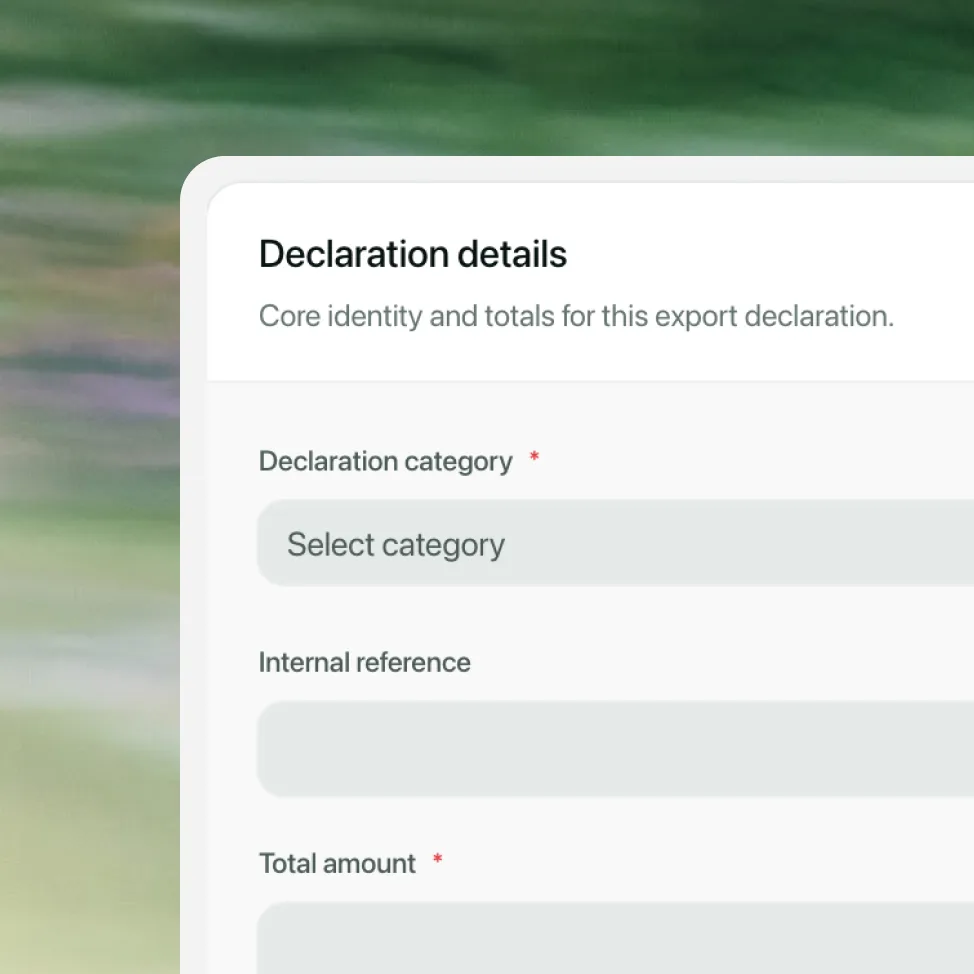Focus the Total amount input field
The width and height of the screenshot is (974, 974).
tap(616, 938)
